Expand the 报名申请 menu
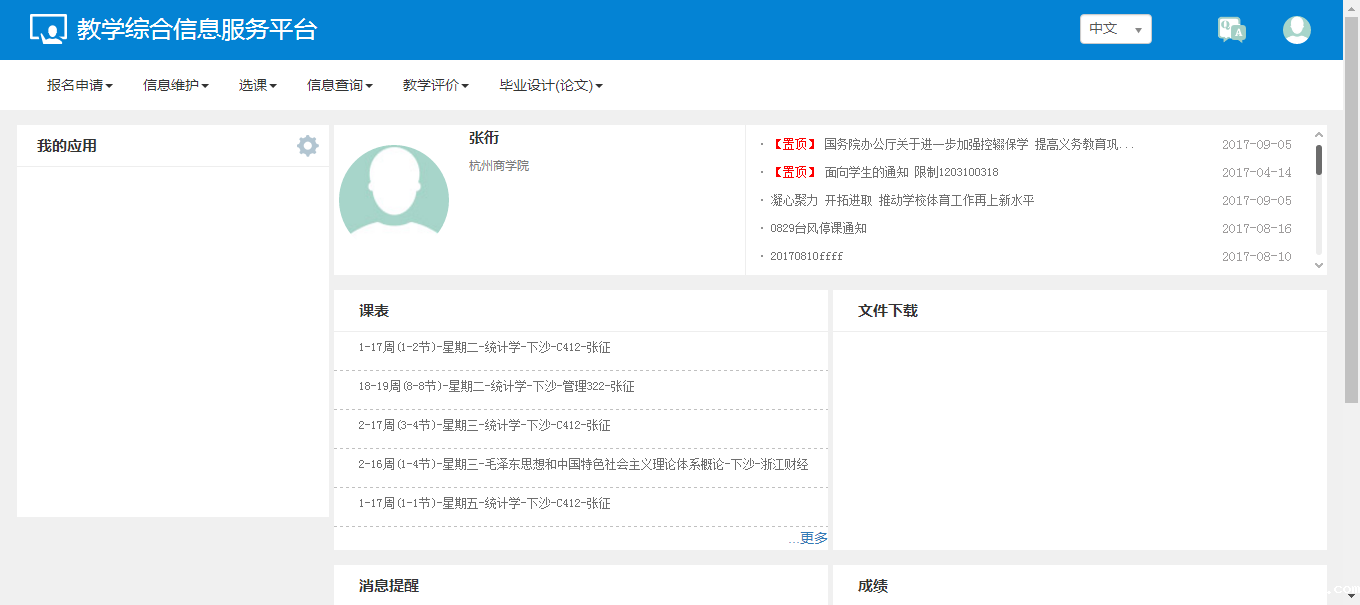Image resolution: width=1360 pixels, height=605 pixels. [x=80, y=86]
